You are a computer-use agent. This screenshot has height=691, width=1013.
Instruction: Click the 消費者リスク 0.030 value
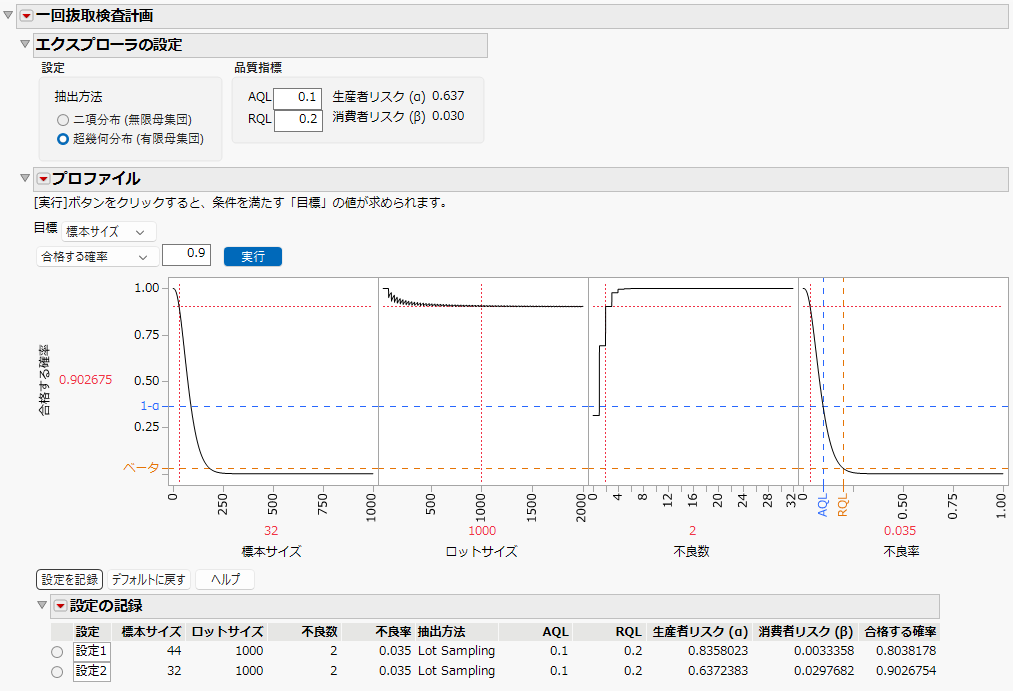point(448,116)
